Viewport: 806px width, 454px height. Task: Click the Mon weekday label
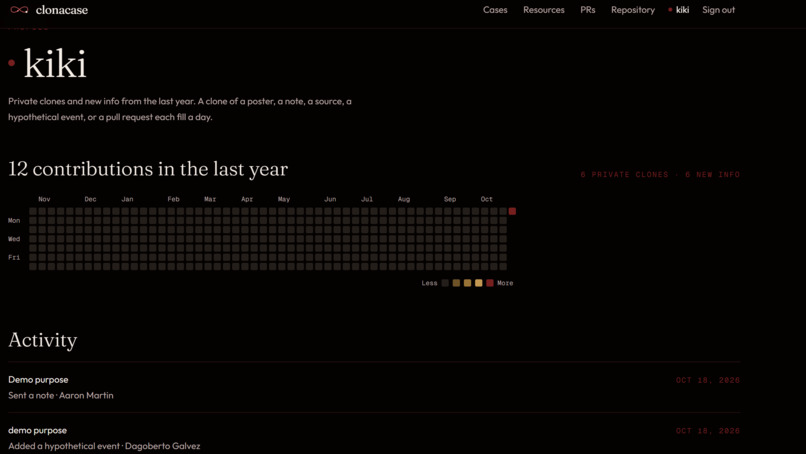coord(14,221)
